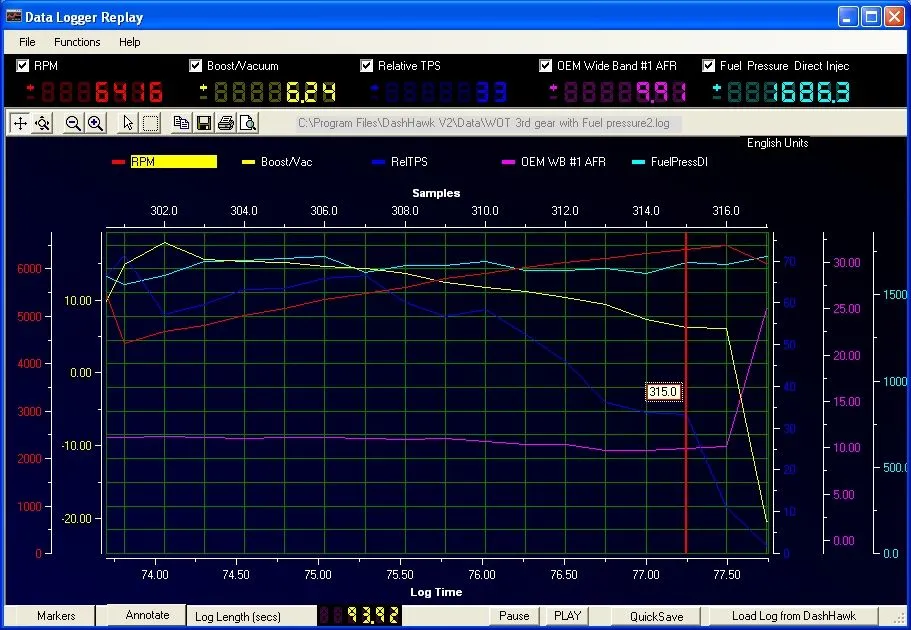Image resolution: width=911 pixels, height=630 pixels.
Task: Zoom out using the minus magnifier
Action: point(73,123)
